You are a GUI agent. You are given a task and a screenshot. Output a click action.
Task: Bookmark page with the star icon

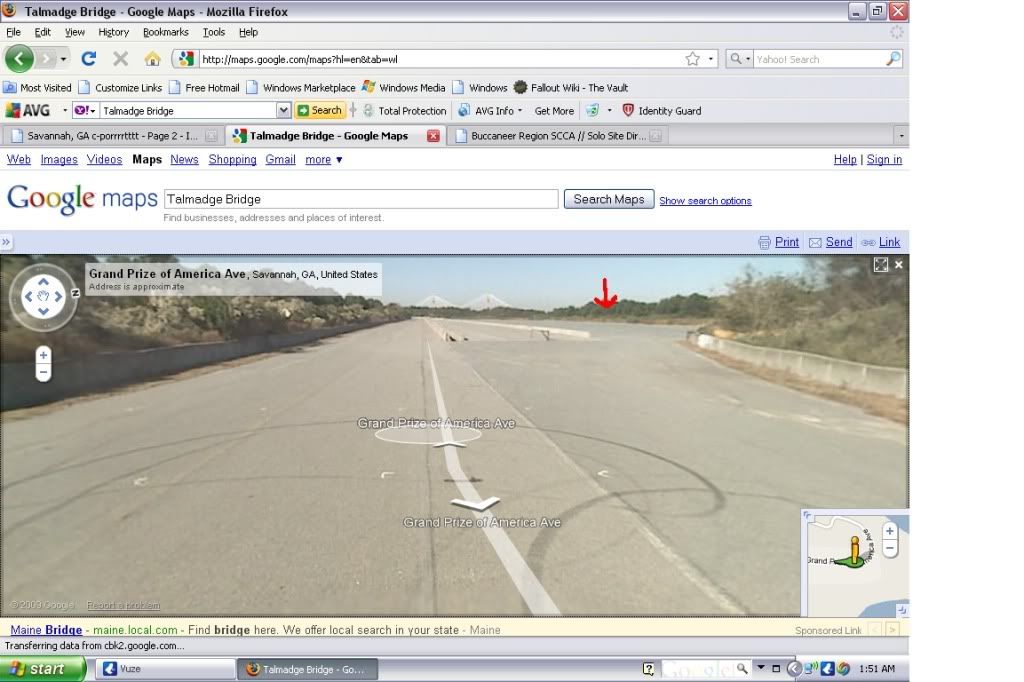pos(693,59)
